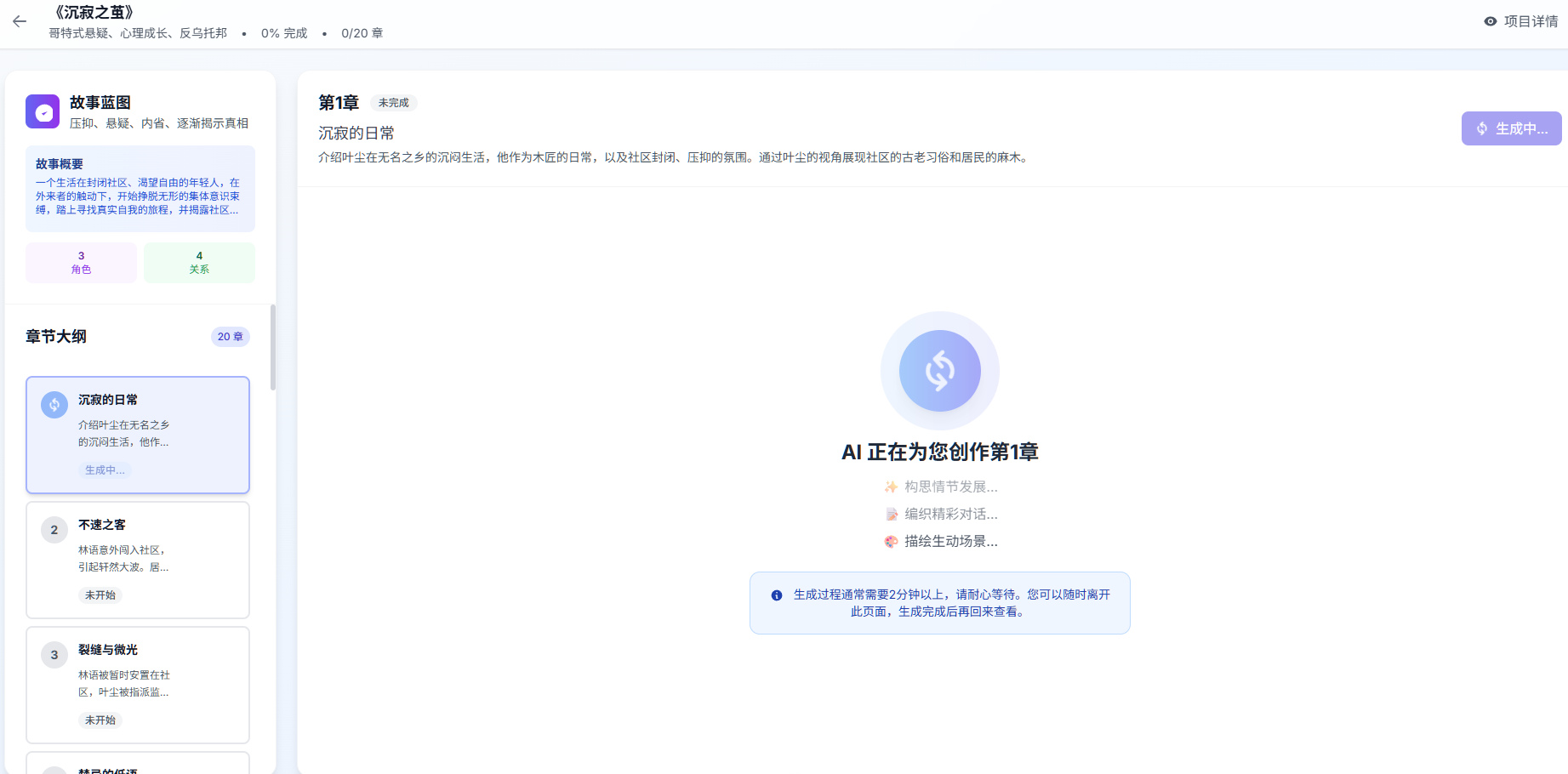Image resolution: width=1568 pixels, height=774 pixels.
Task: Go back using the left arrow icon
Action: 20,22
